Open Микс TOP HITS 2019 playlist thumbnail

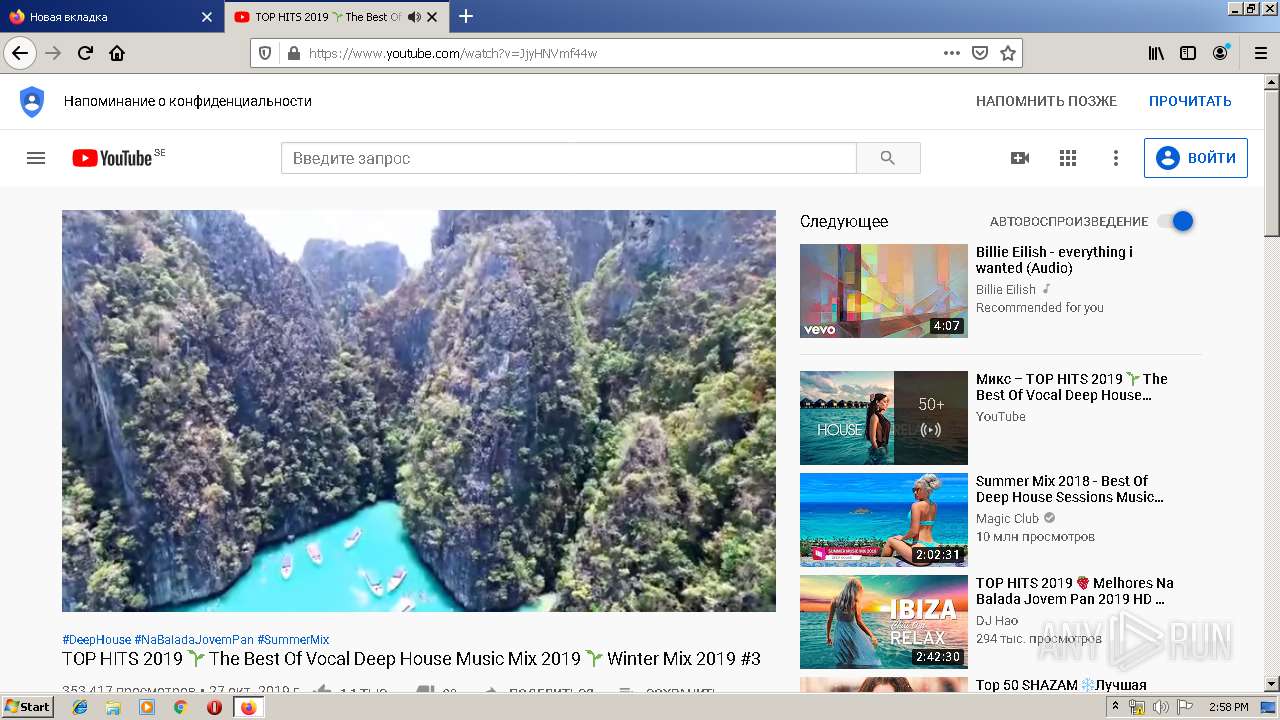point(884,418)
